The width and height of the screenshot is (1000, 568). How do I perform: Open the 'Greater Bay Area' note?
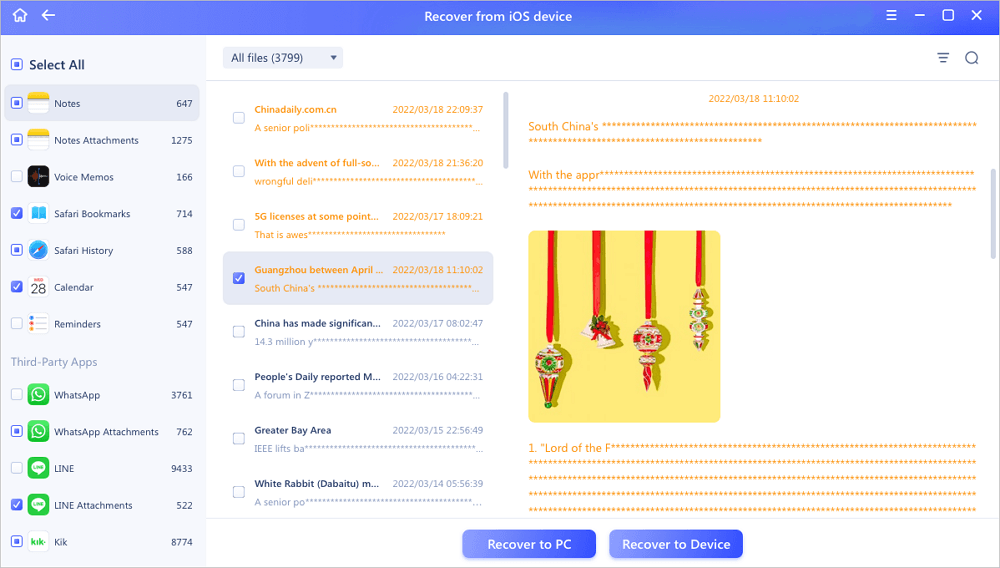[x=358, y=439]
